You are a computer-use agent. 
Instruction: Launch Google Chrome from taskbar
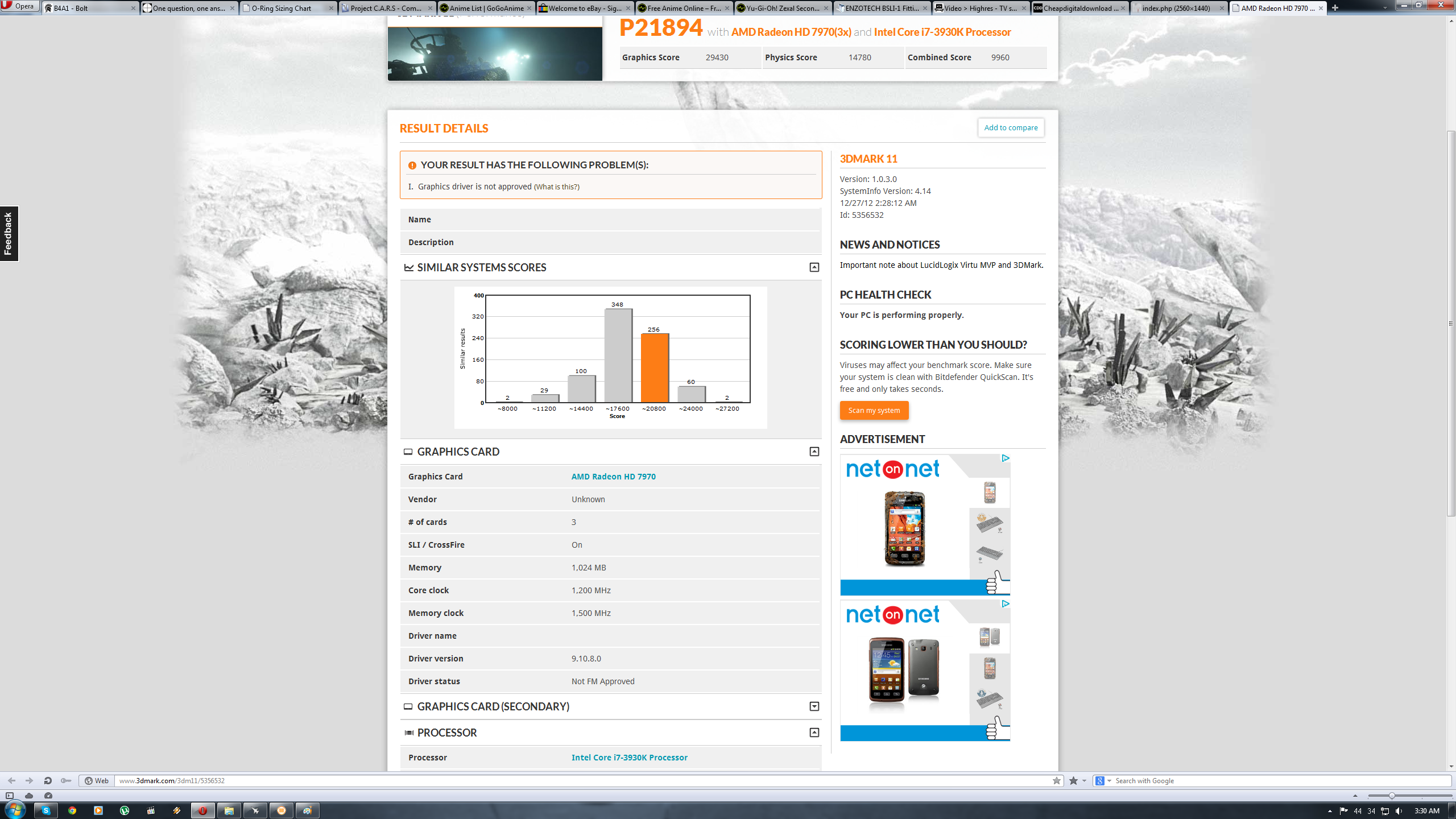coord(72,810)
